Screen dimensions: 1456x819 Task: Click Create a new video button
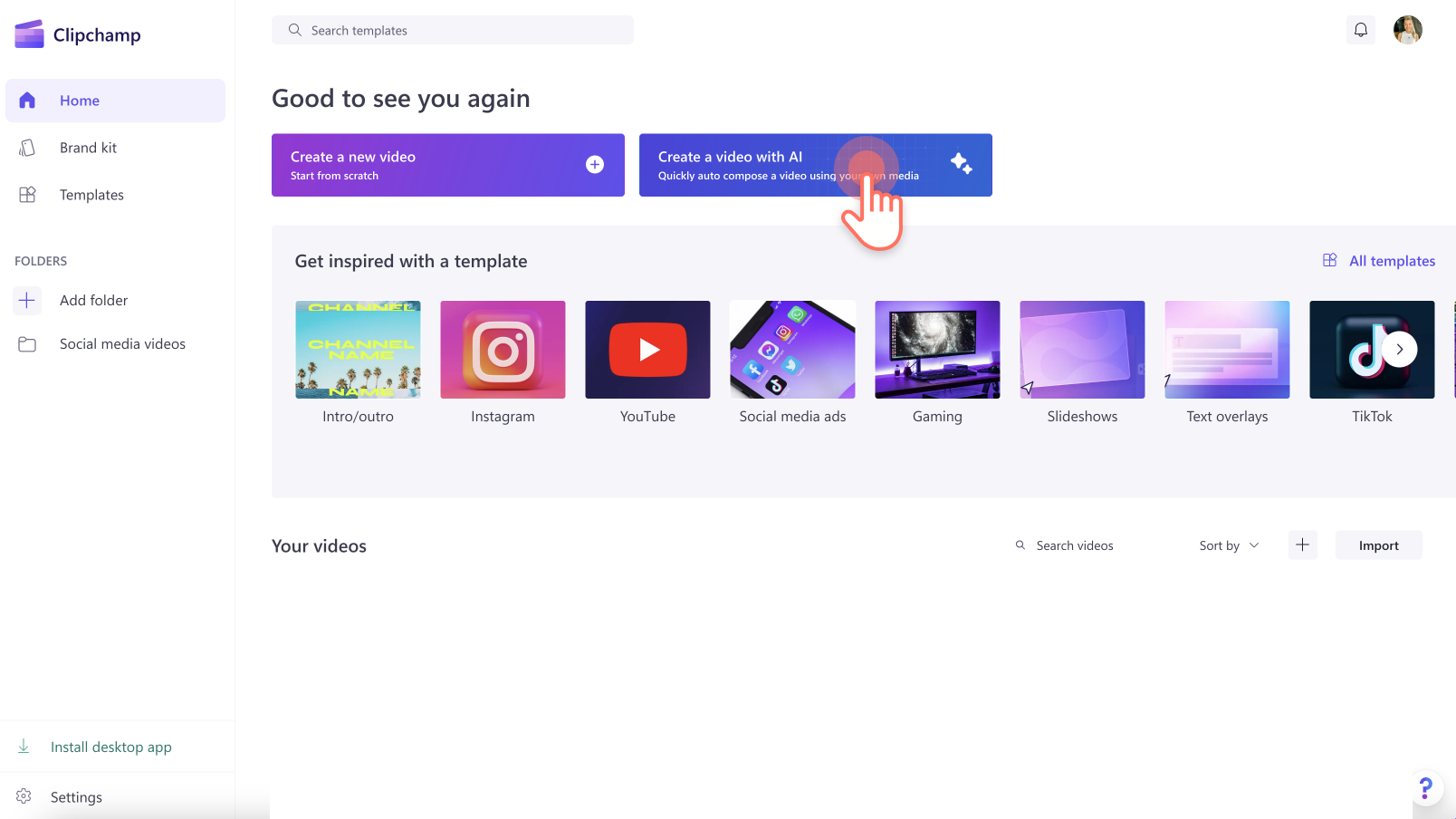coord(448,165)
